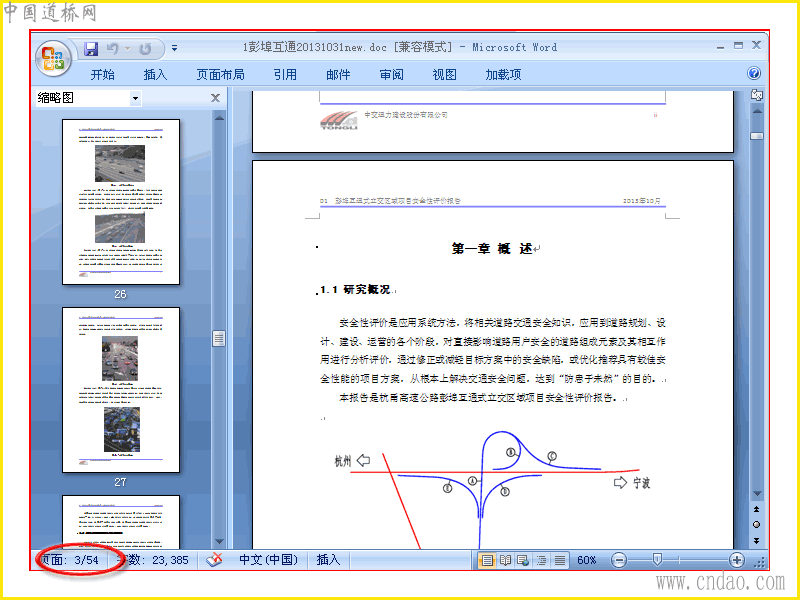800x600 pixels.
Task: Click the proofing errors icon in status bar
Action: pyautogui.click(x=214, y=560)
